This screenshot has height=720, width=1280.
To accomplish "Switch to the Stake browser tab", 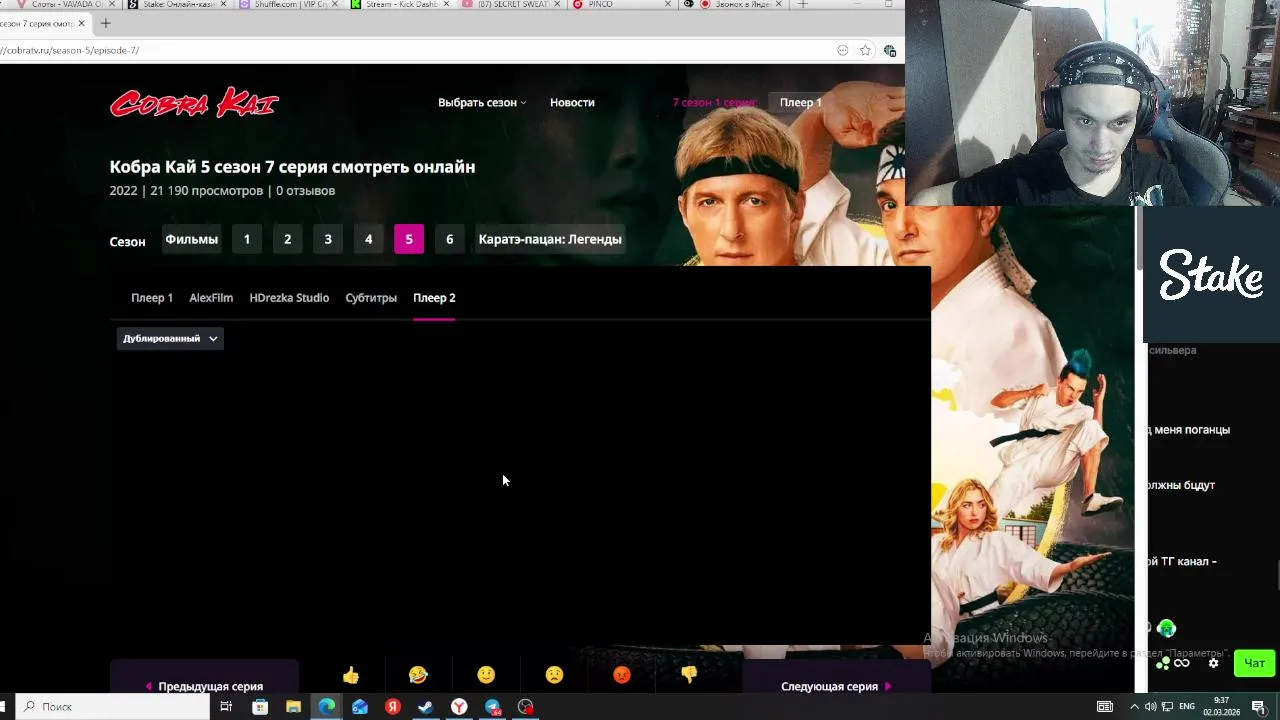I will 175,4.
